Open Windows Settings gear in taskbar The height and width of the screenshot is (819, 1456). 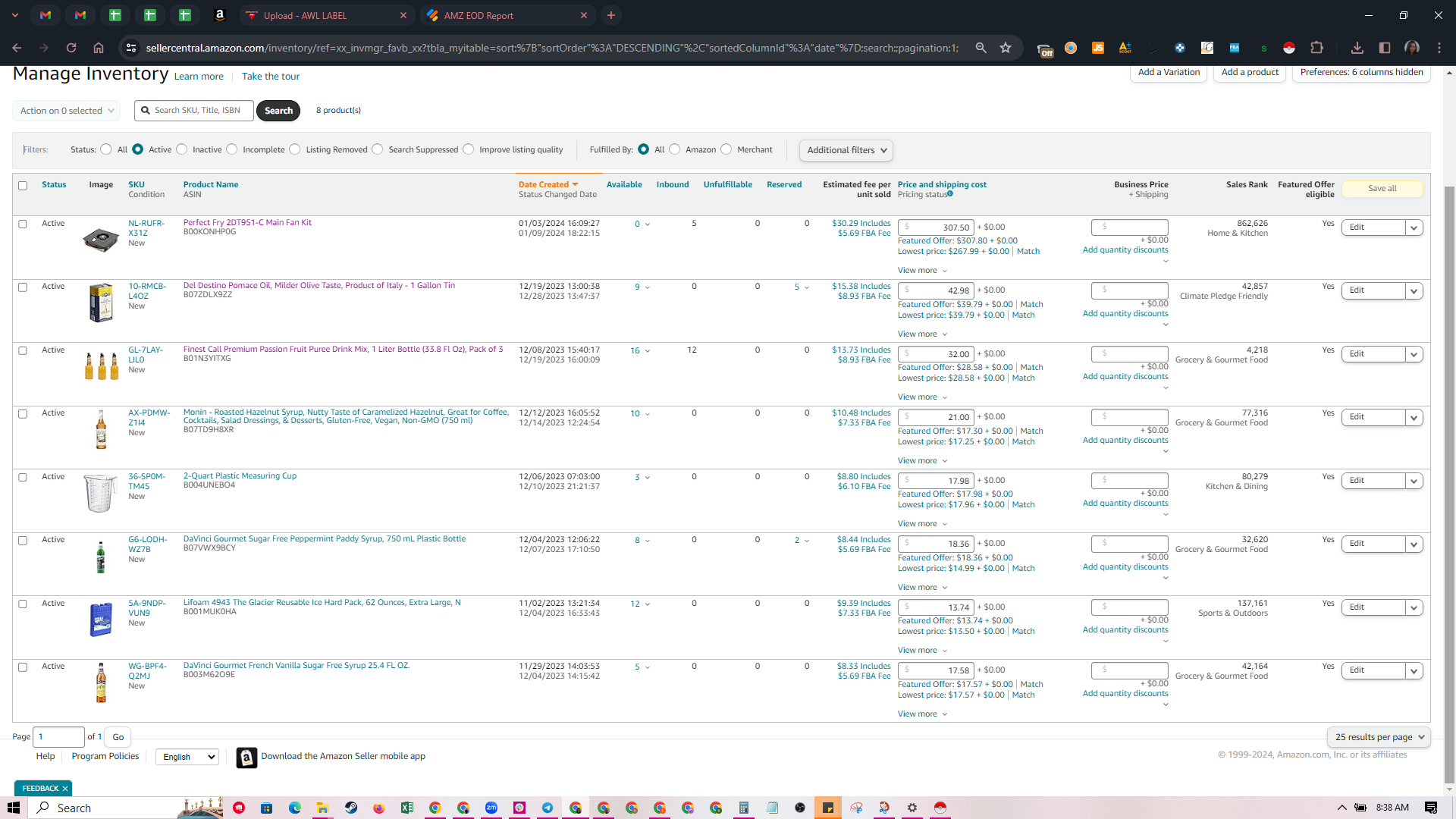(x=912, y=808)
